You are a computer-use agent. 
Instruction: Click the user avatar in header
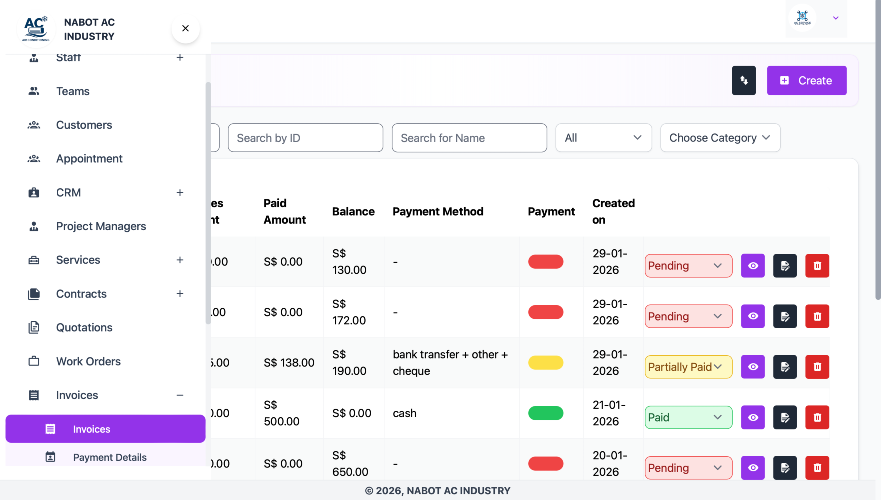(x=802, y=18)
